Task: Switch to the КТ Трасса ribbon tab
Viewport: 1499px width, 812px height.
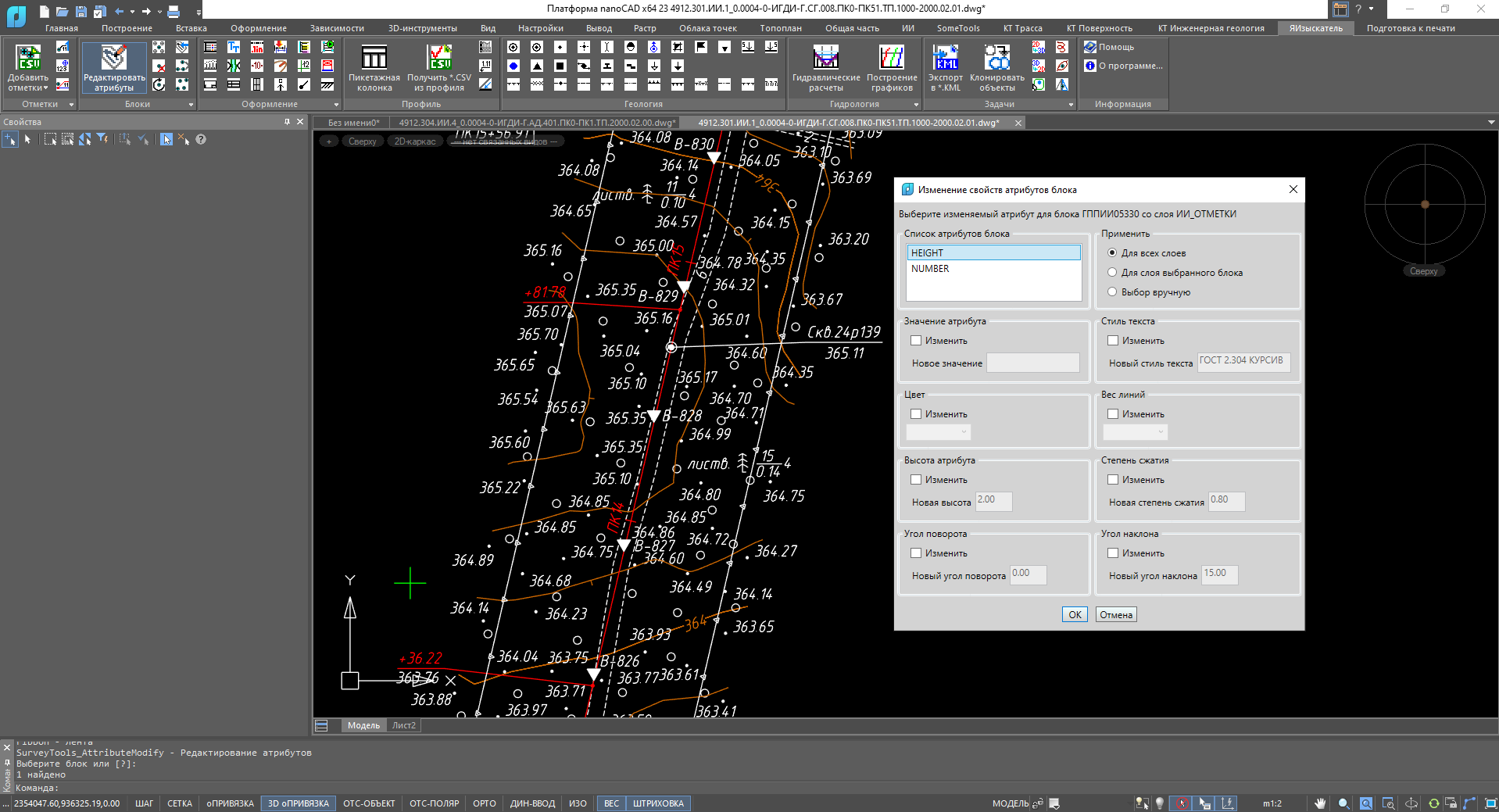Action: [x=1022, y=28]
